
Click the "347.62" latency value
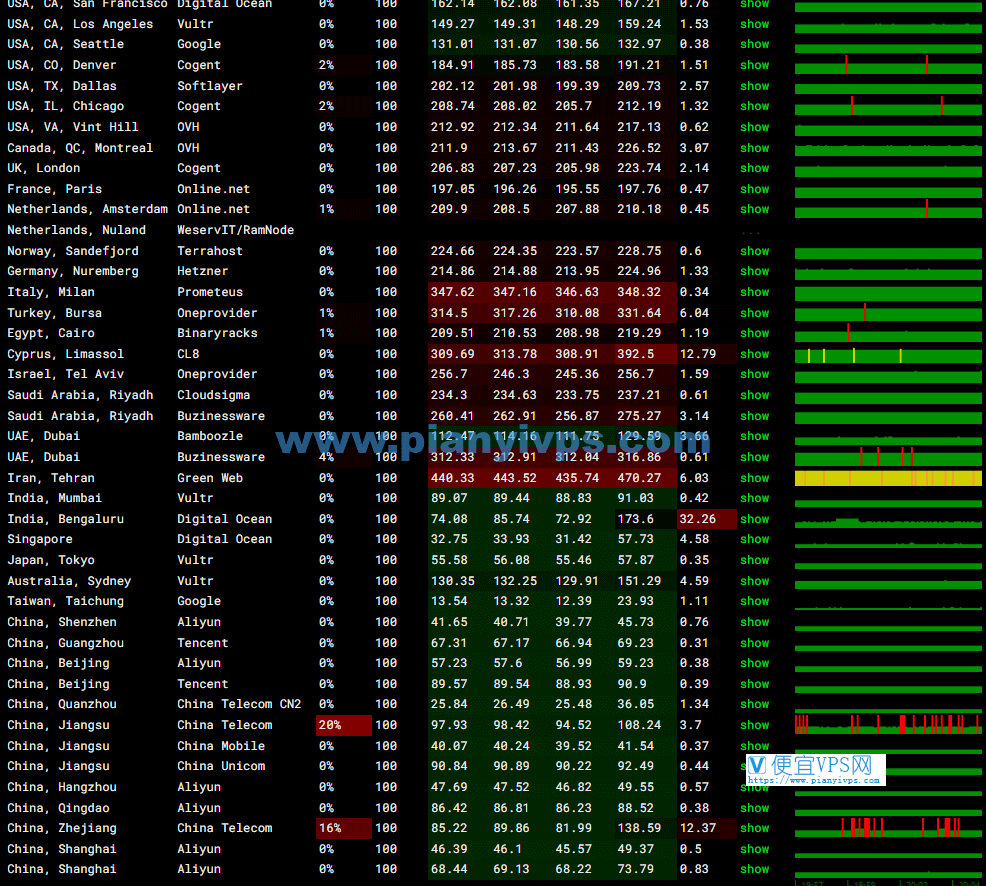click(x=452, y=292)
